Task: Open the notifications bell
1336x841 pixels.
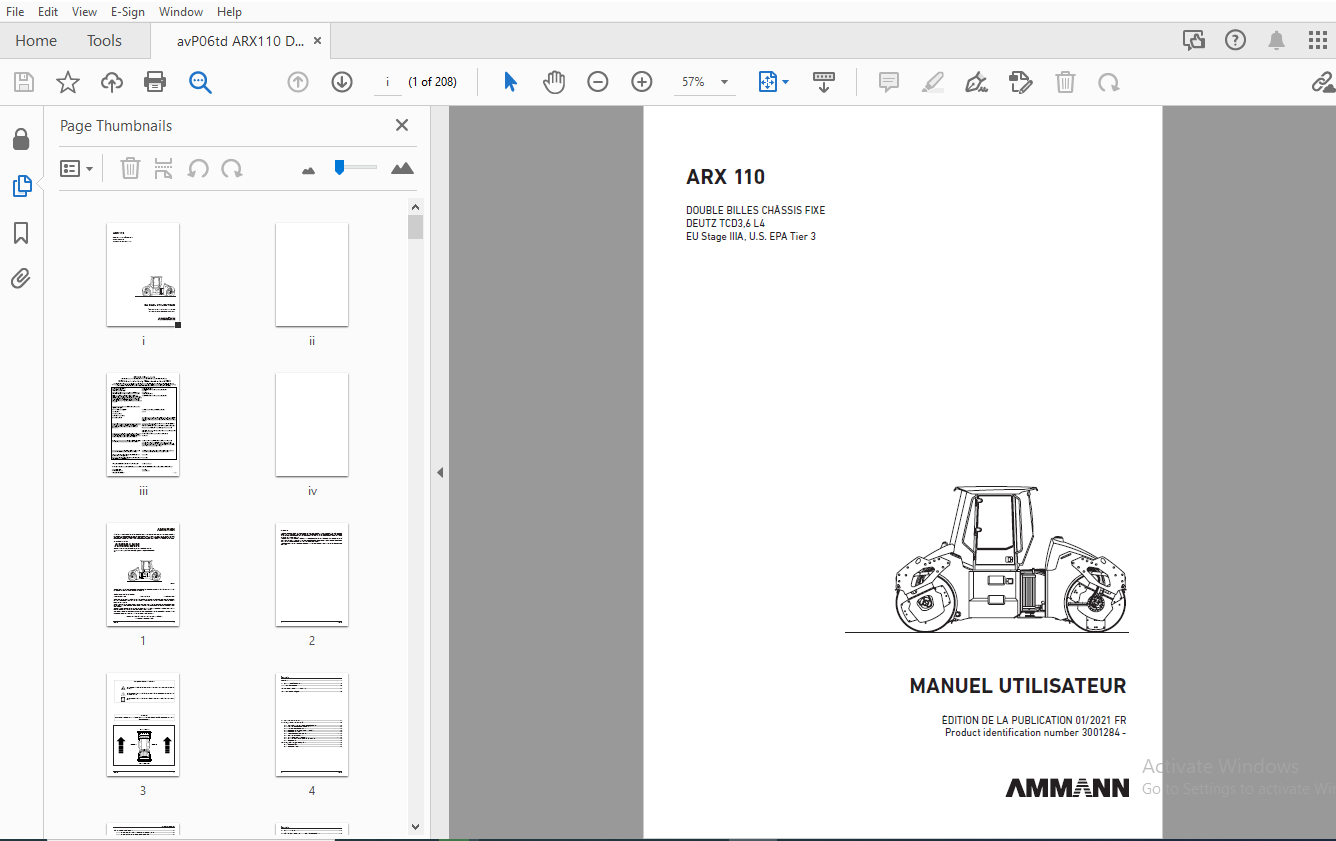Action: click(x=1277, y=40)
